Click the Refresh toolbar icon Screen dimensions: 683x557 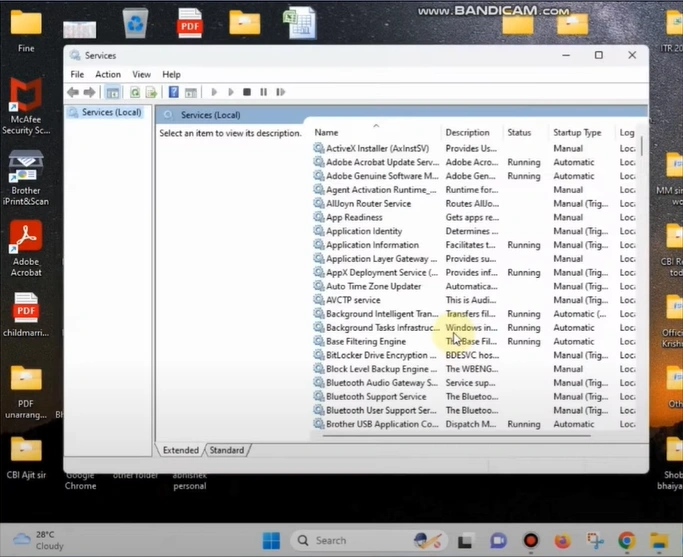(135, 92)
